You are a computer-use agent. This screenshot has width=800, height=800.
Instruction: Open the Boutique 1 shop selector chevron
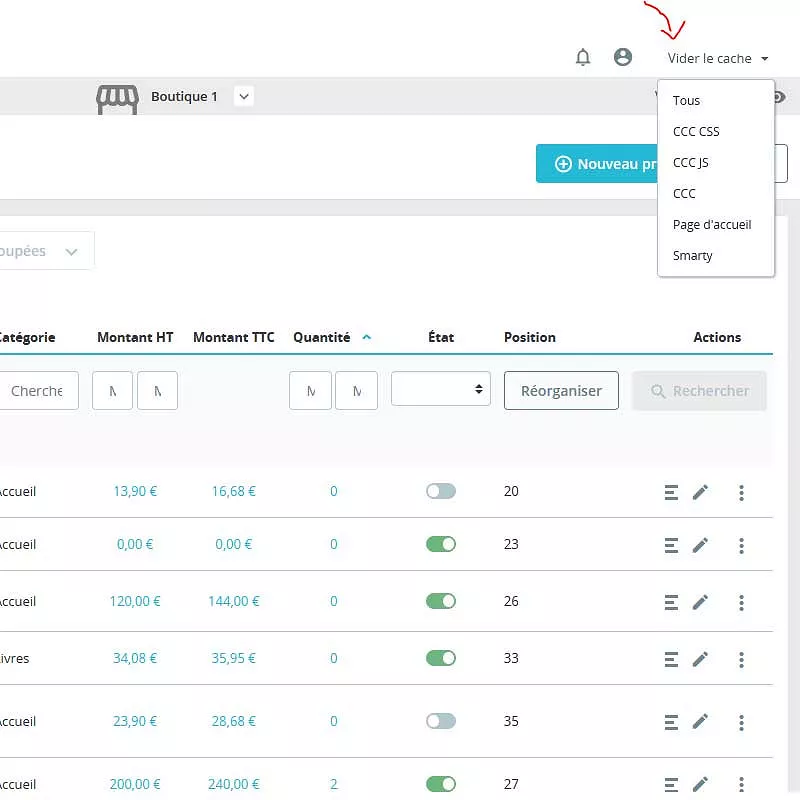pyautogui.click(x=244, y=96)
